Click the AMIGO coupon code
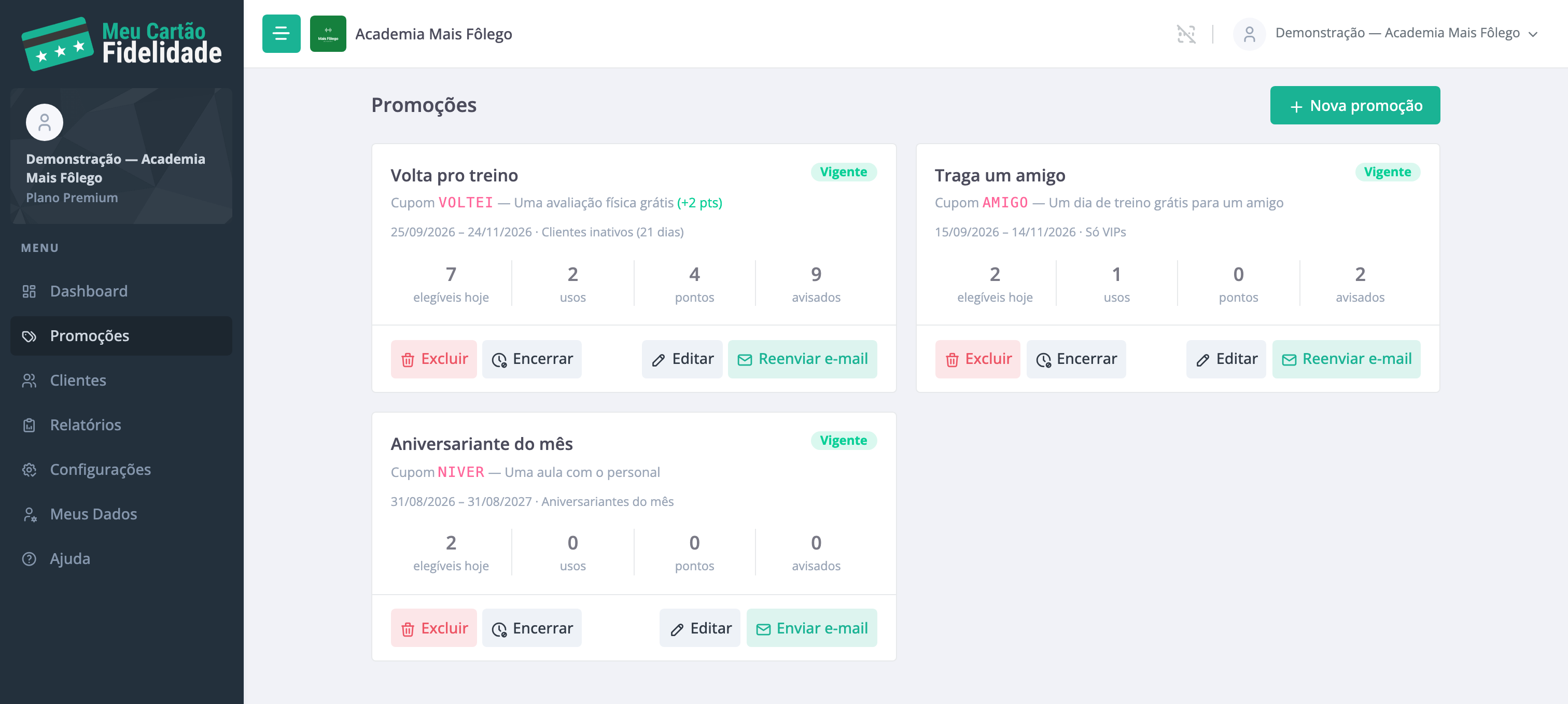Image resolution: width=1568 pixels, height=704 pixels. click(x=1005, y=203)
